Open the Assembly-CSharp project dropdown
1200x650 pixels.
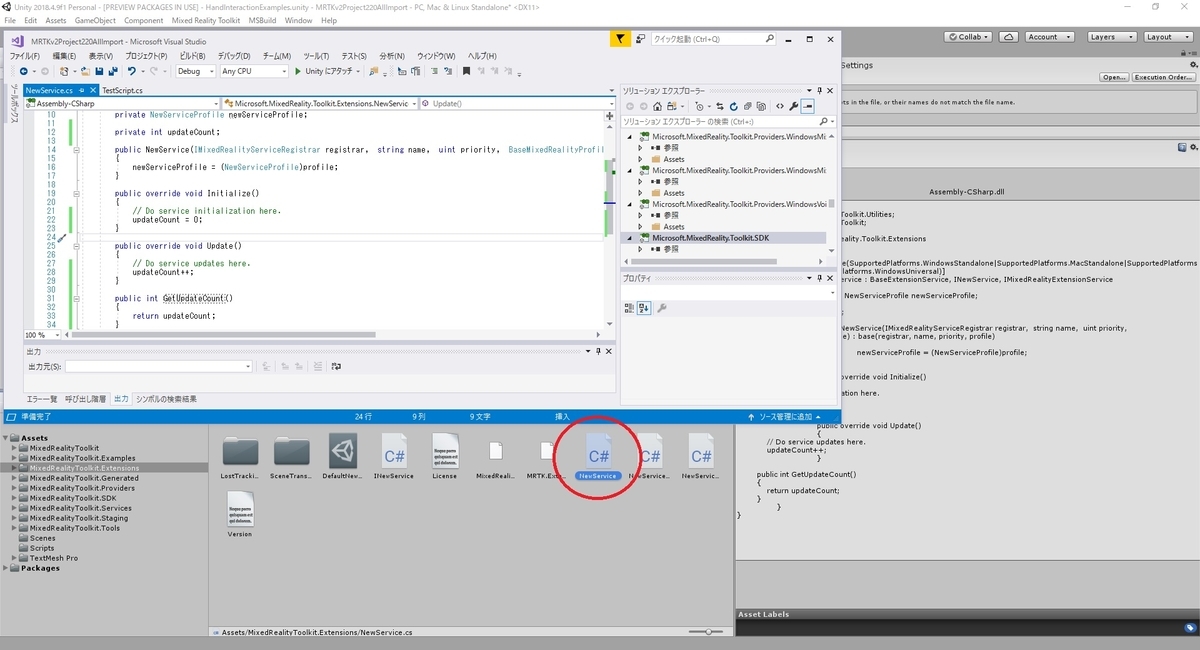click(x=120, y=103)
